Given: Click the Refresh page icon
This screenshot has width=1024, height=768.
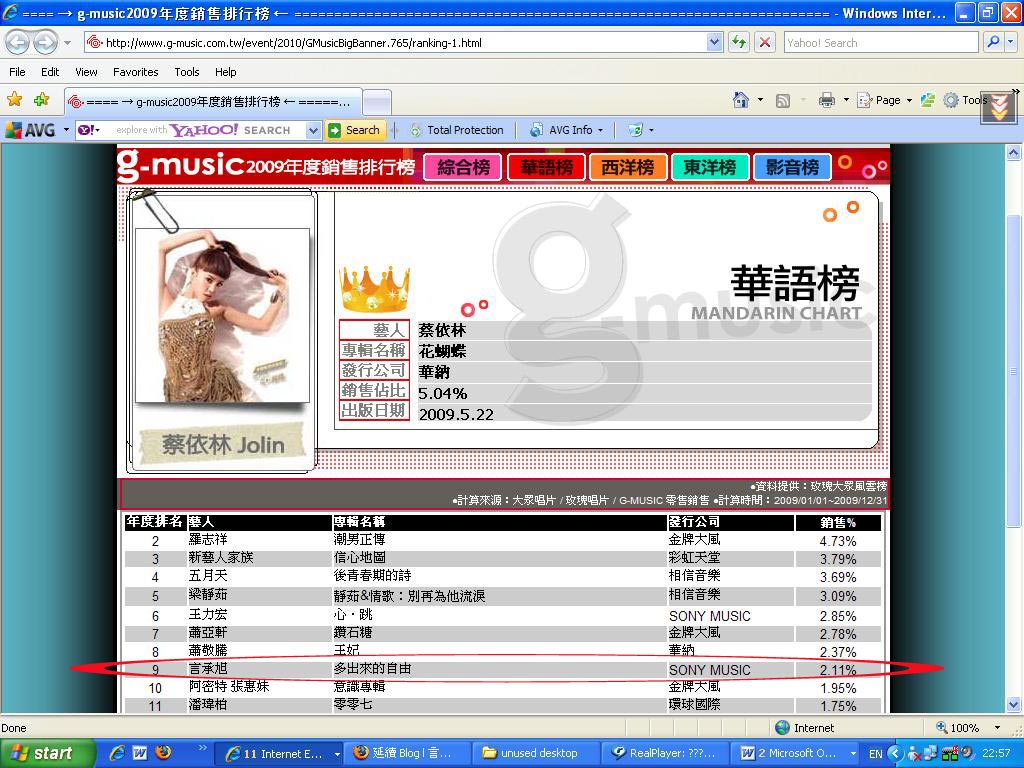Looking at the screenshot, I should pyautogui.click(x=739, y=43).
